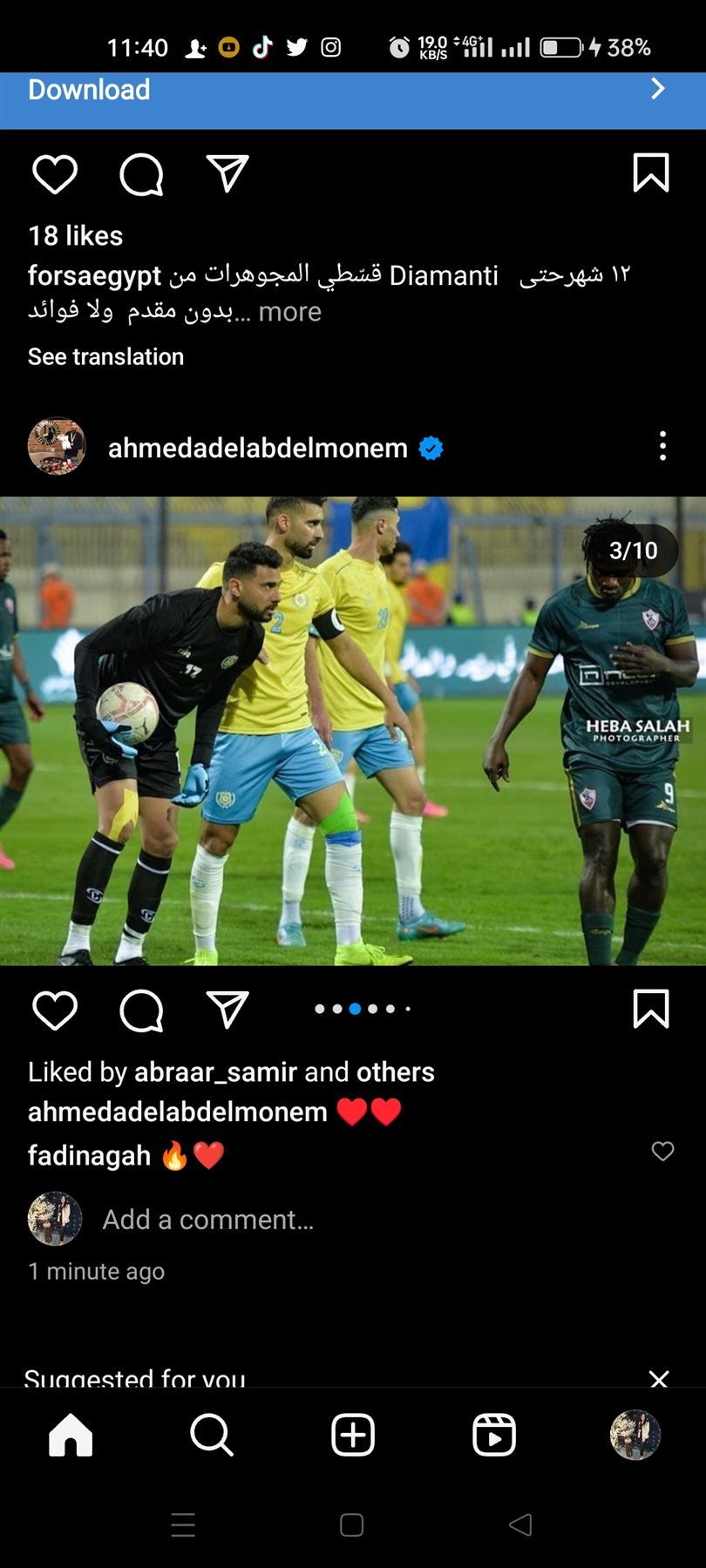Open comments on ahmedadelabdelmonem's post
The width and height of the screenshot is (706, 1568).
point(141,1010)
